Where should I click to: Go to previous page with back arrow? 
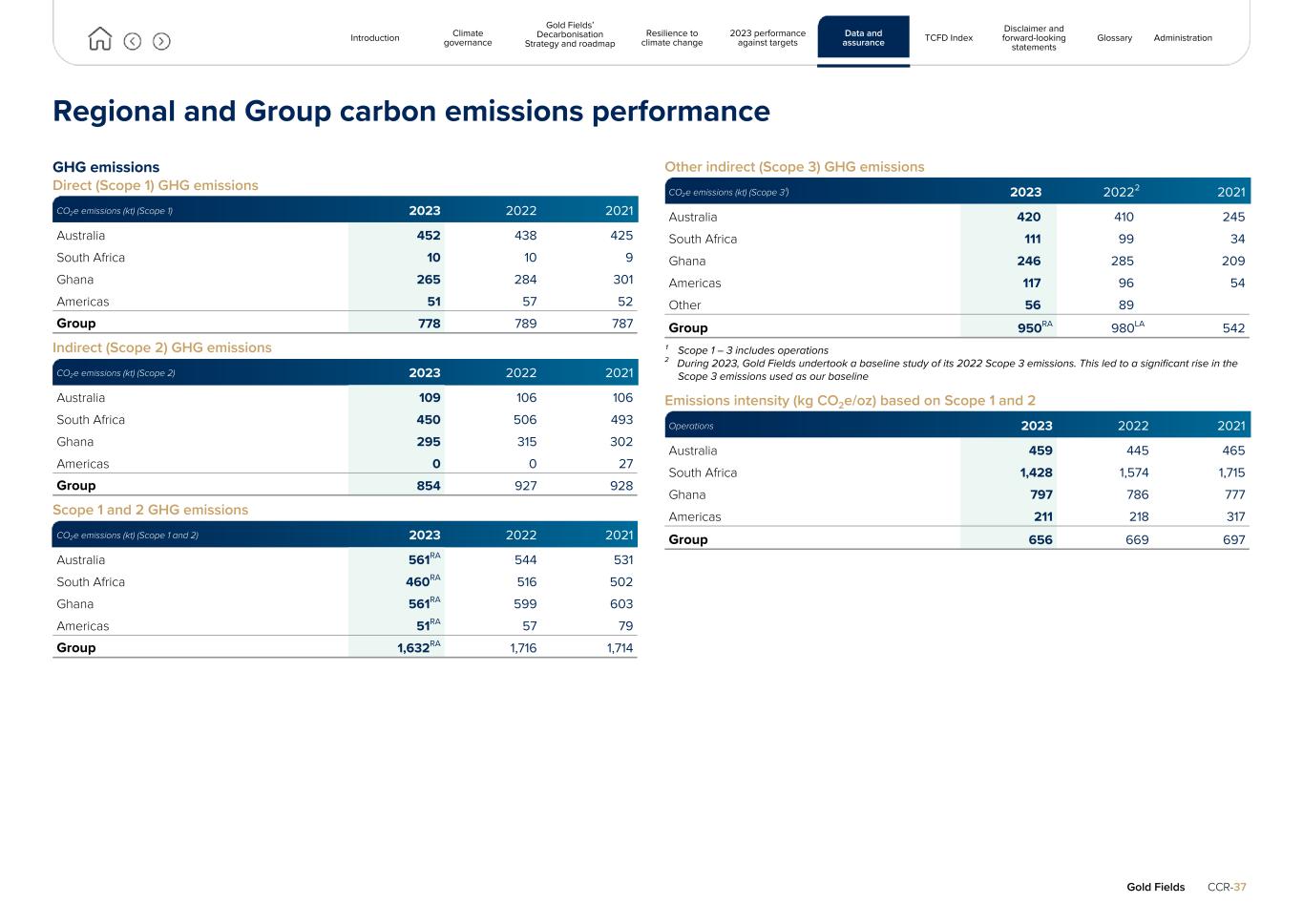[x=133, y=41]
